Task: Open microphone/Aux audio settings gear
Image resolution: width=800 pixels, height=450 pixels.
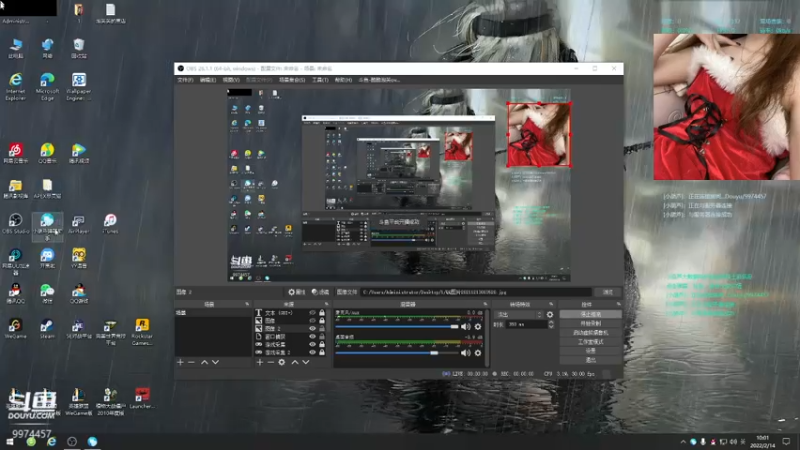Action: tap(478, 327)
